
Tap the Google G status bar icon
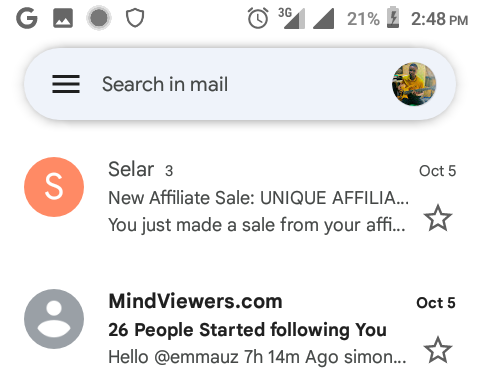click(x=27, y=18)
